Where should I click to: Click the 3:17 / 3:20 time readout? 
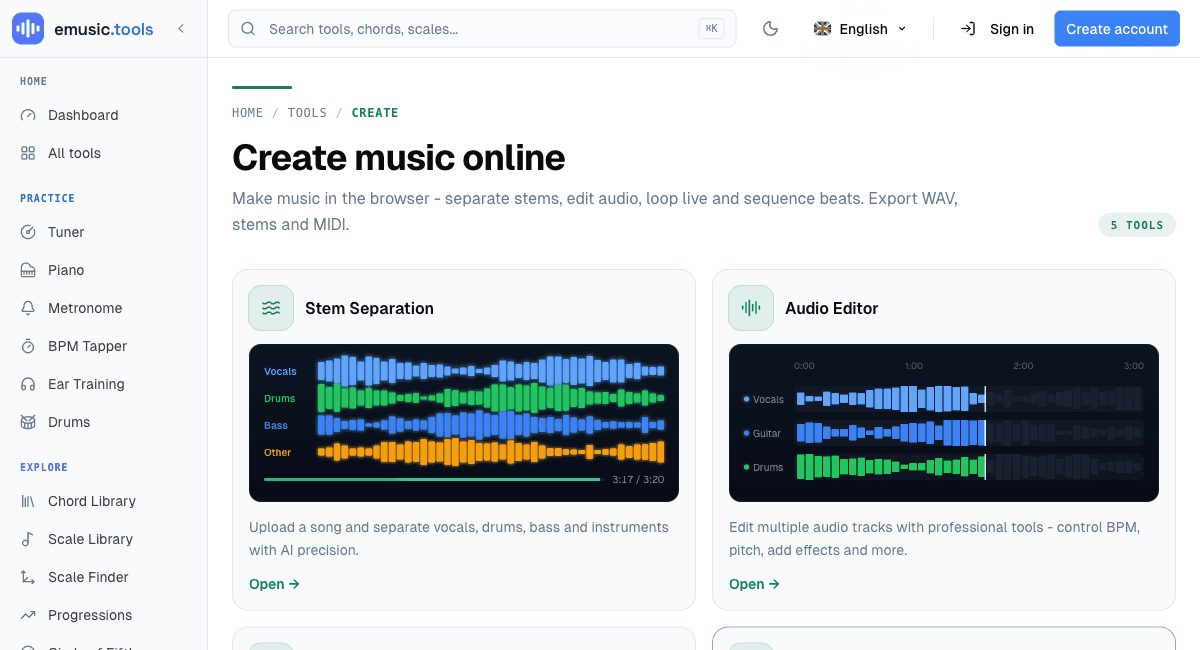638,480
